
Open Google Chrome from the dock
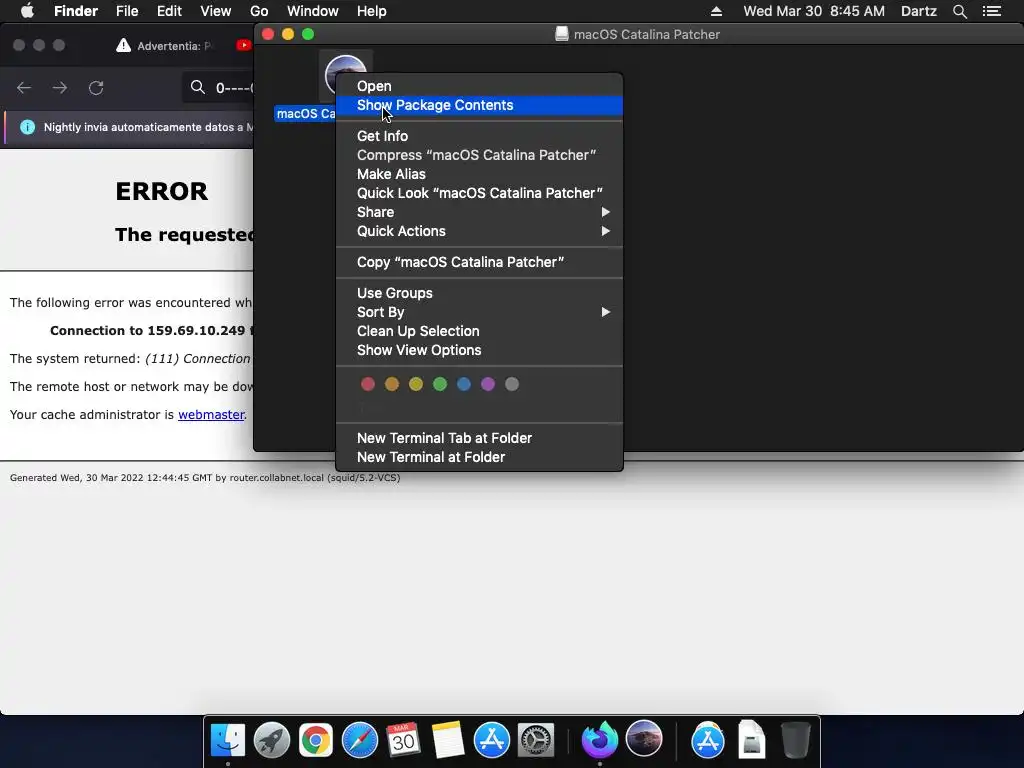[x=315, y=740]
